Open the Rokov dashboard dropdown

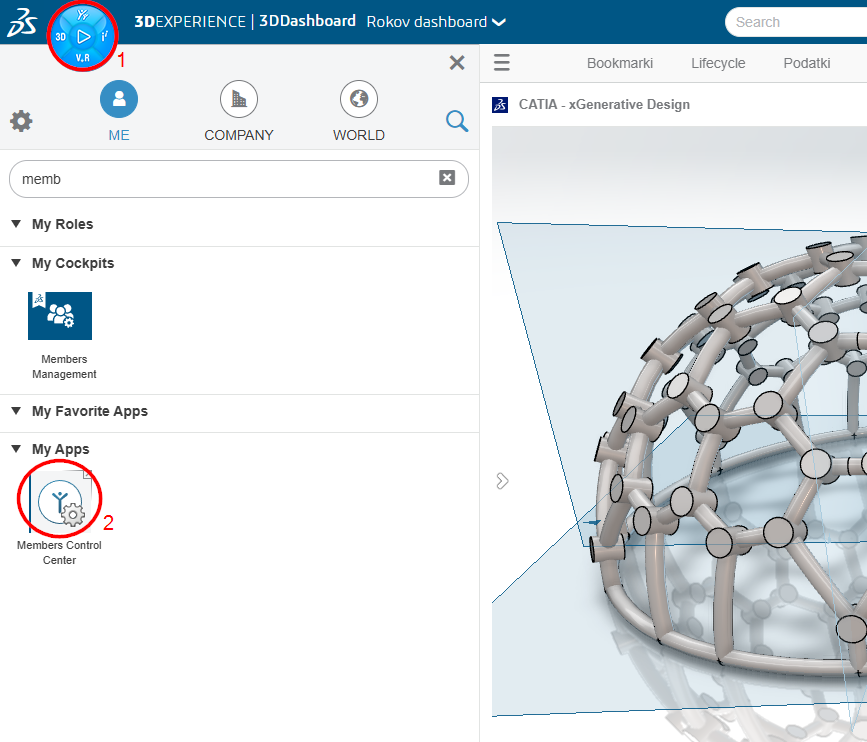[x=436, y=22]
